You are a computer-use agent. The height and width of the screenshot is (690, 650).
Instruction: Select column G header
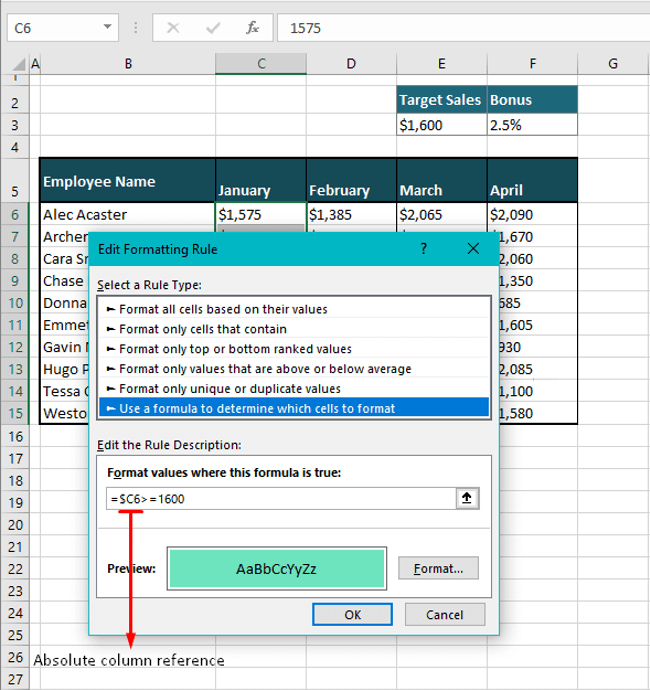pos(613,64)
